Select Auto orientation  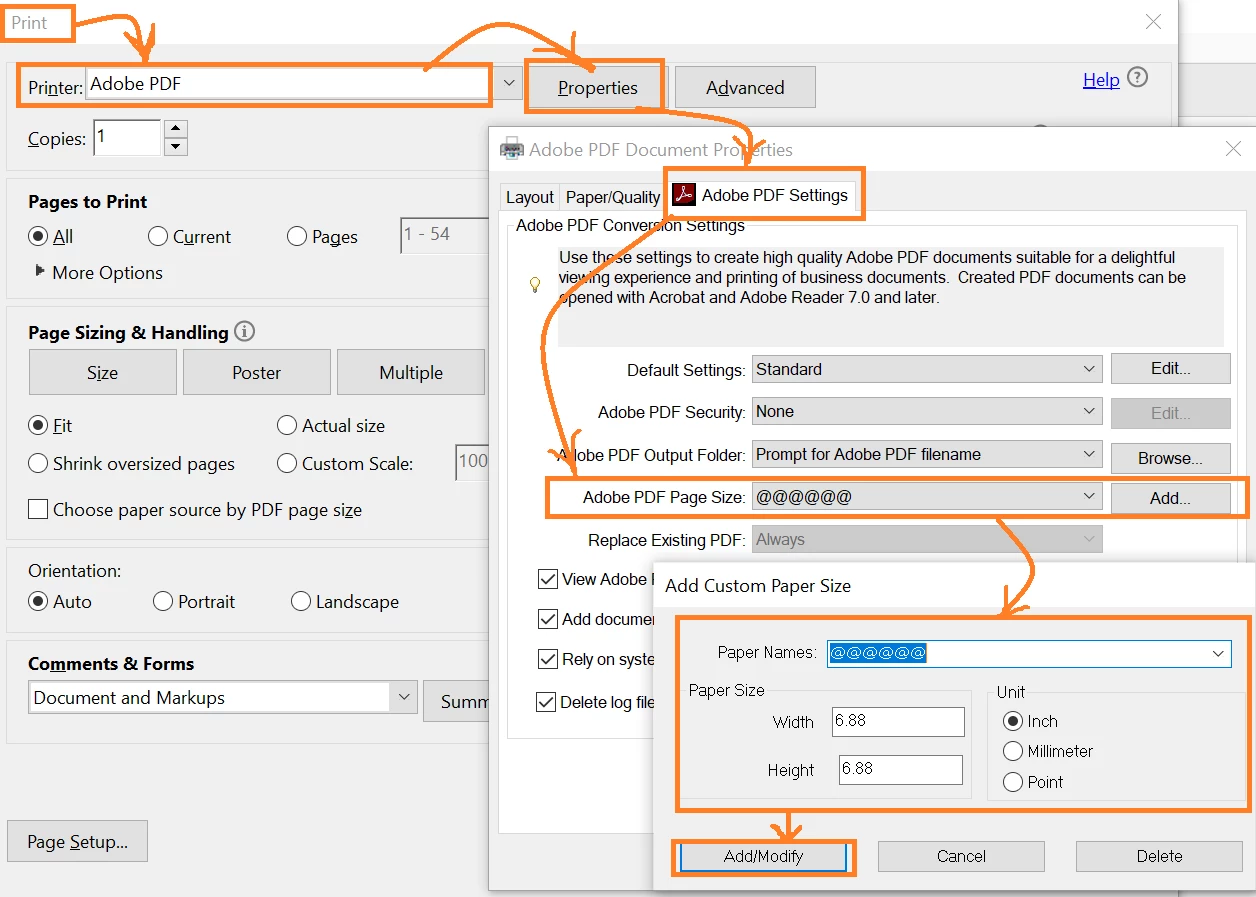(x=38, y=602)
